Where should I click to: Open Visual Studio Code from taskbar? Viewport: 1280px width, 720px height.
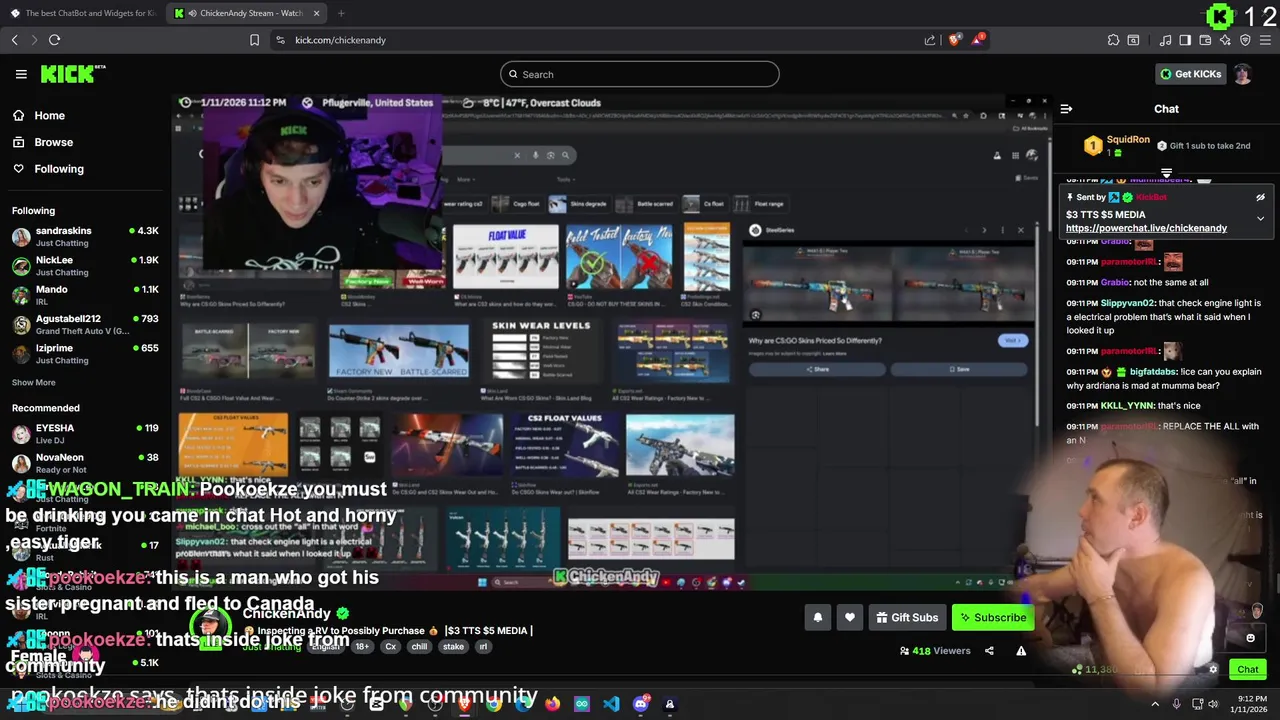pyautogui.click(x=611, y=704)
